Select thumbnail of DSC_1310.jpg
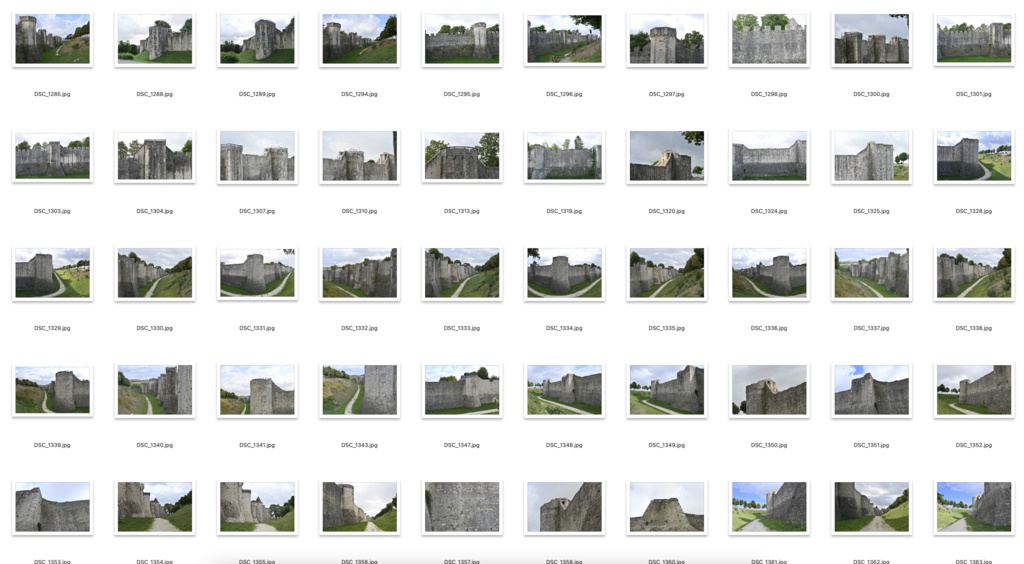 [x=359, y=156]
